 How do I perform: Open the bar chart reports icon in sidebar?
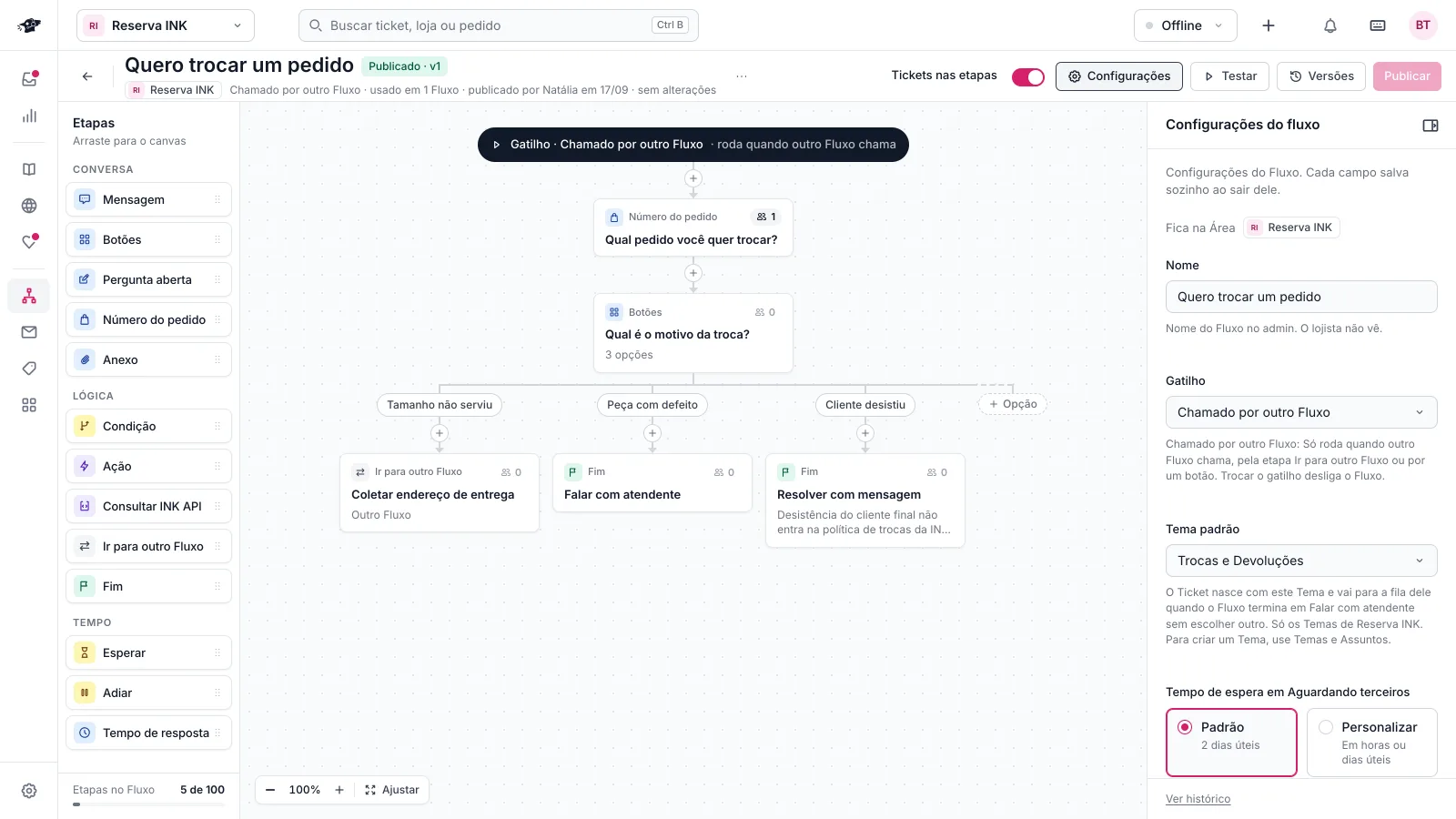(x=29, y=116)
